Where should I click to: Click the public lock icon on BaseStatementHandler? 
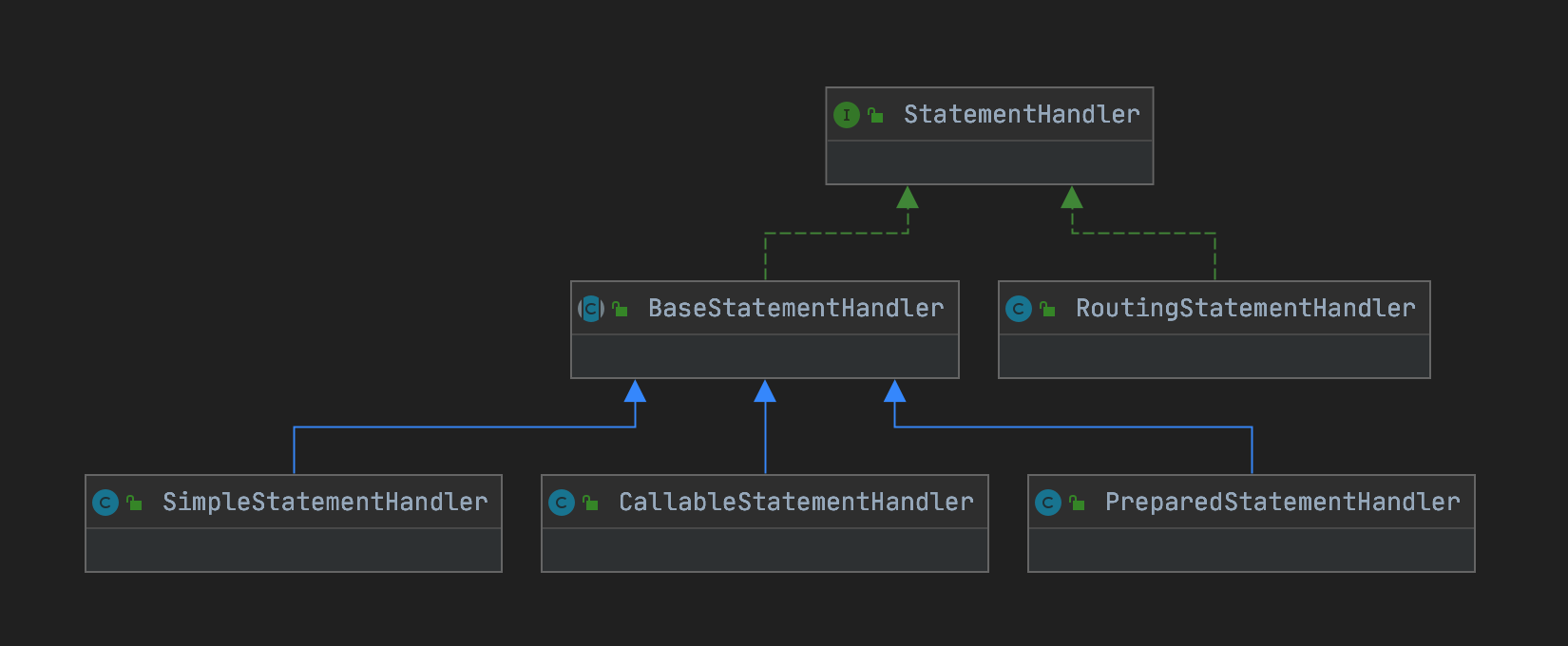point(620,309)
